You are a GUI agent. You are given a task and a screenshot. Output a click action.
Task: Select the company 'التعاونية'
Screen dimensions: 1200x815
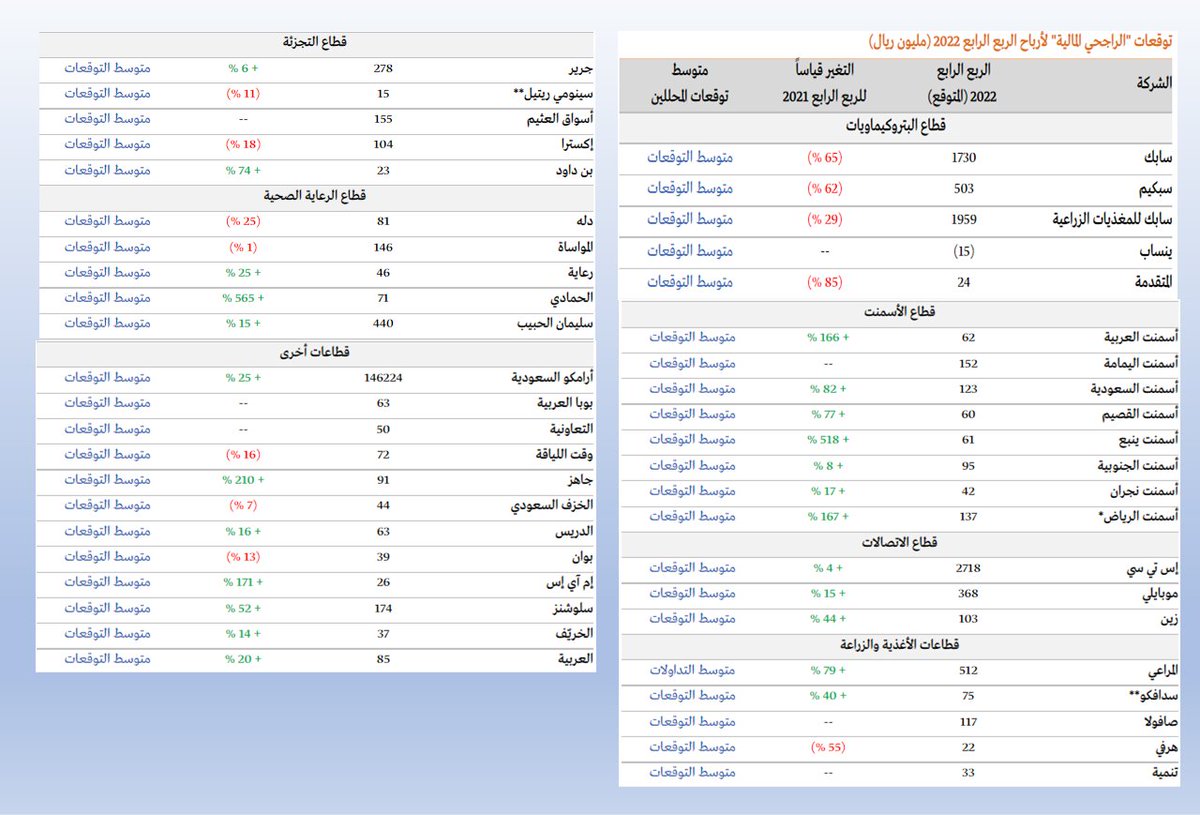click(x=570, y=429)
